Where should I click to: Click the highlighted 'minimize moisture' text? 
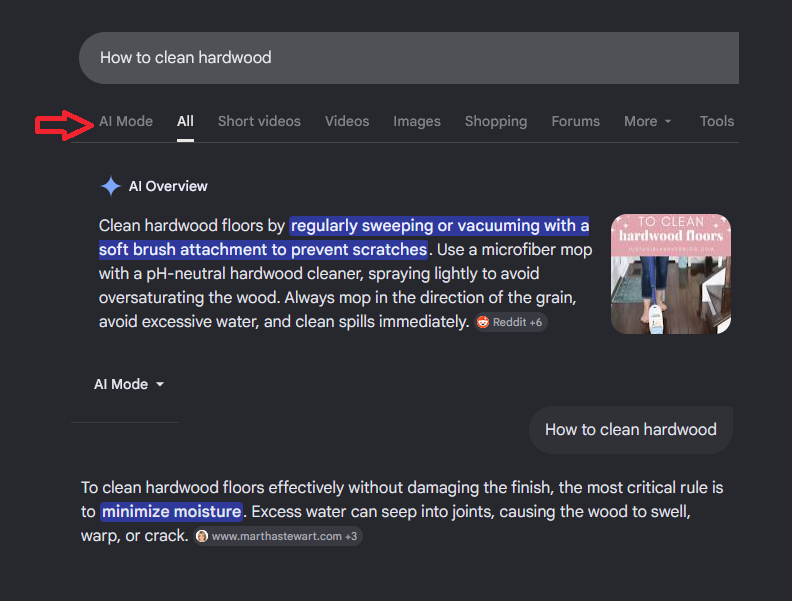[x=171, y=512]
